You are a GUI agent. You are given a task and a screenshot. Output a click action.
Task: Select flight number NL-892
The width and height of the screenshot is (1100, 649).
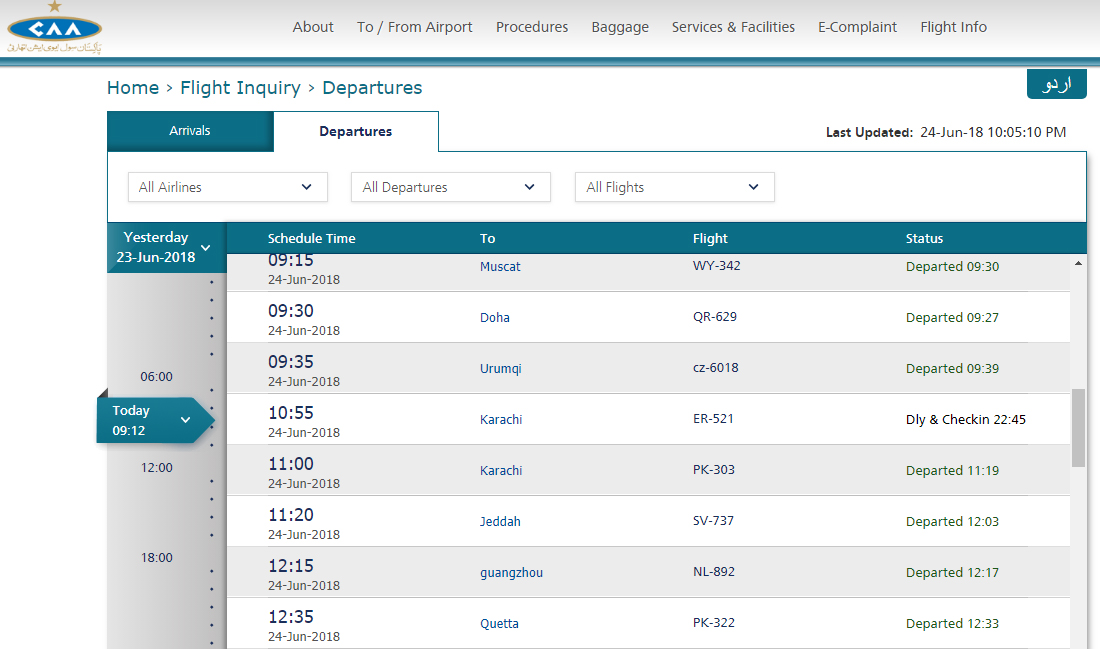click(x=713, y=572)
